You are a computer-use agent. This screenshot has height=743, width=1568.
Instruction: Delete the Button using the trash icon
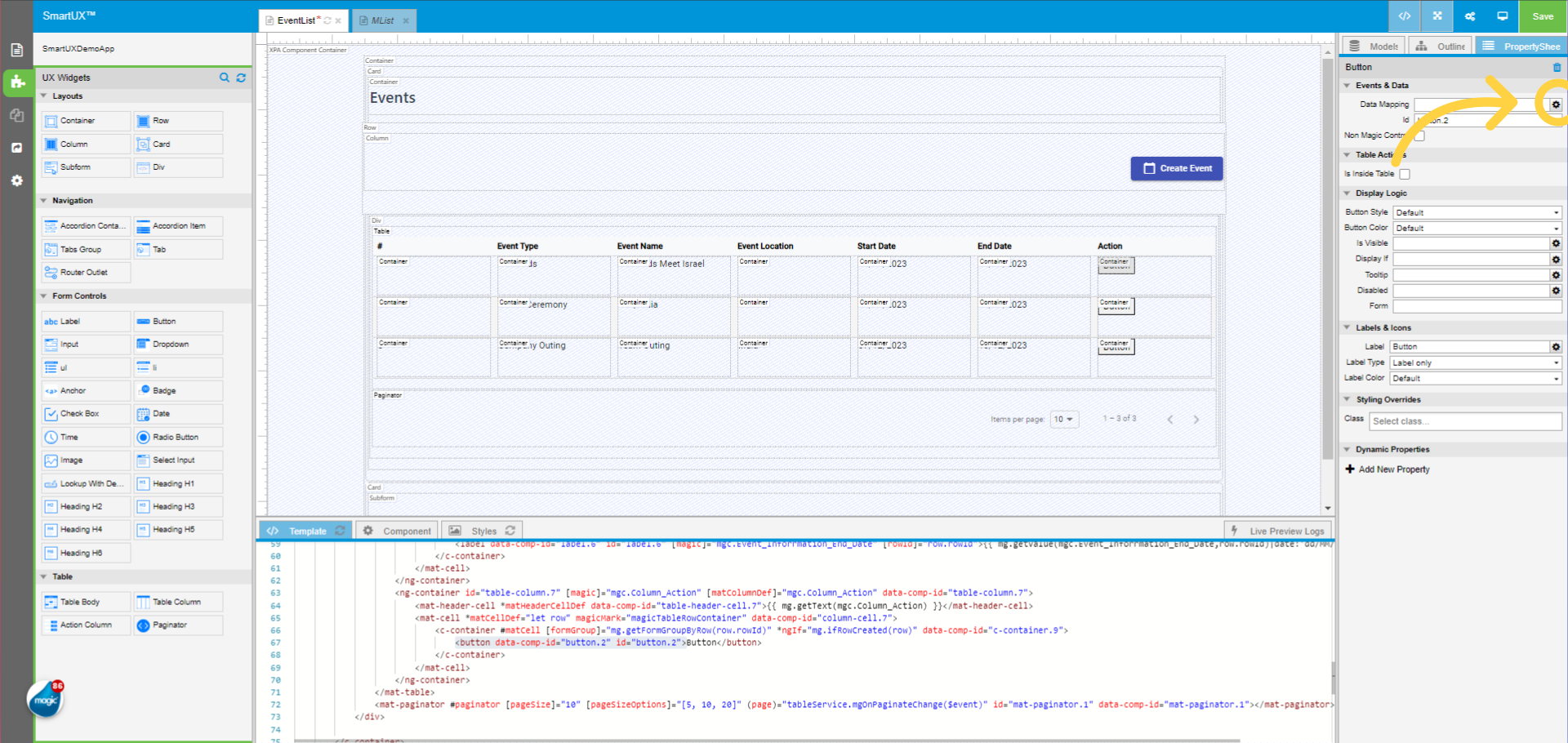tap(1557, 67)
